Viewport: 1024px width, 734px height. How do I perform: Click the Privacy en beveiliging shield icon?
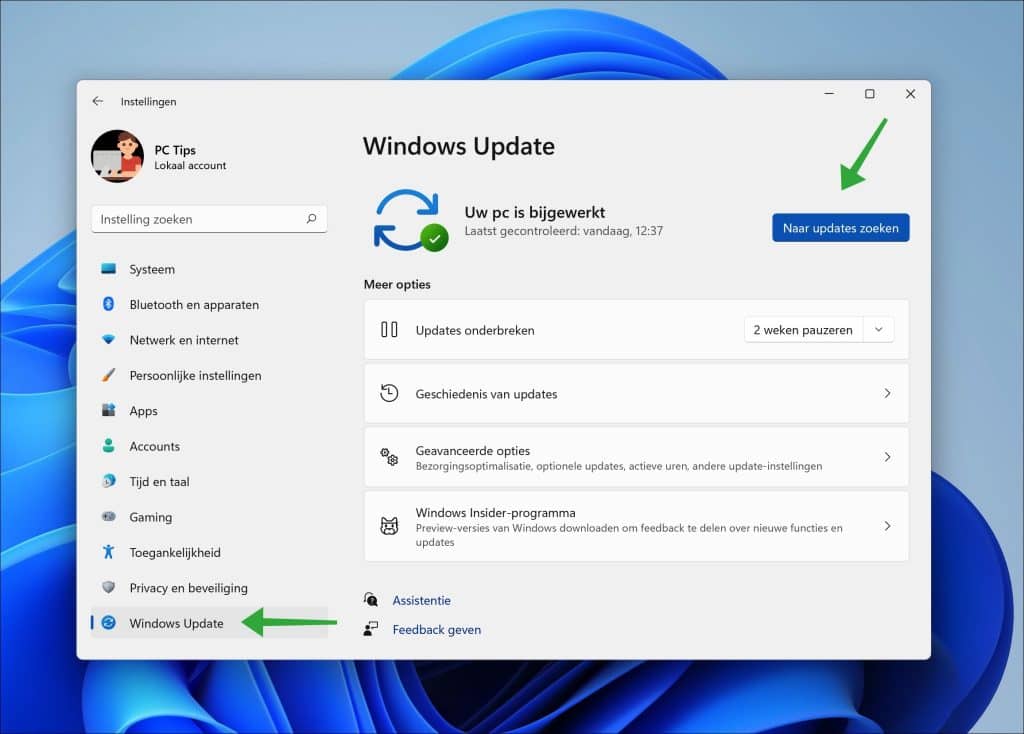pyautogui.click(x=107, y=587)
